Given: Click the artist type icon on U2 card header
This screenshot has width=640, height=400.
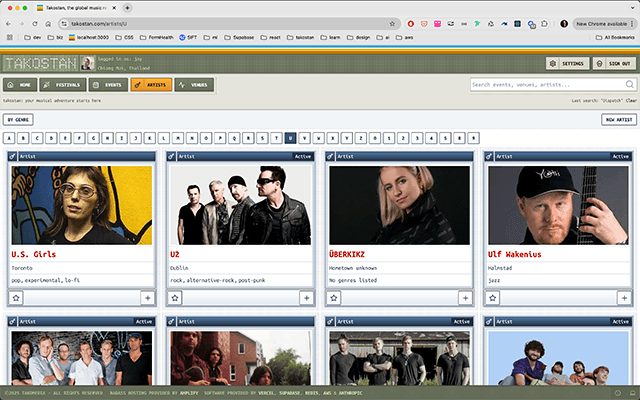Looking at the screenshot, I should tap(171, 156).
